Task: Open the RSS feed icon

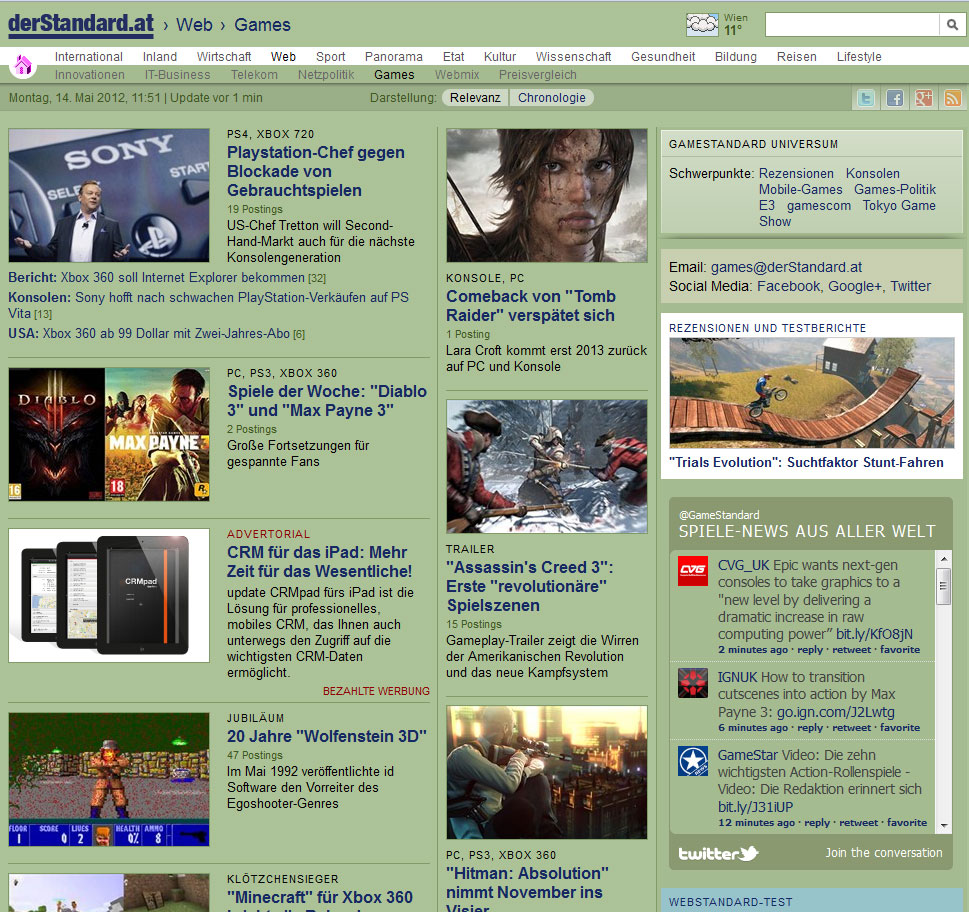Action: 952,98
